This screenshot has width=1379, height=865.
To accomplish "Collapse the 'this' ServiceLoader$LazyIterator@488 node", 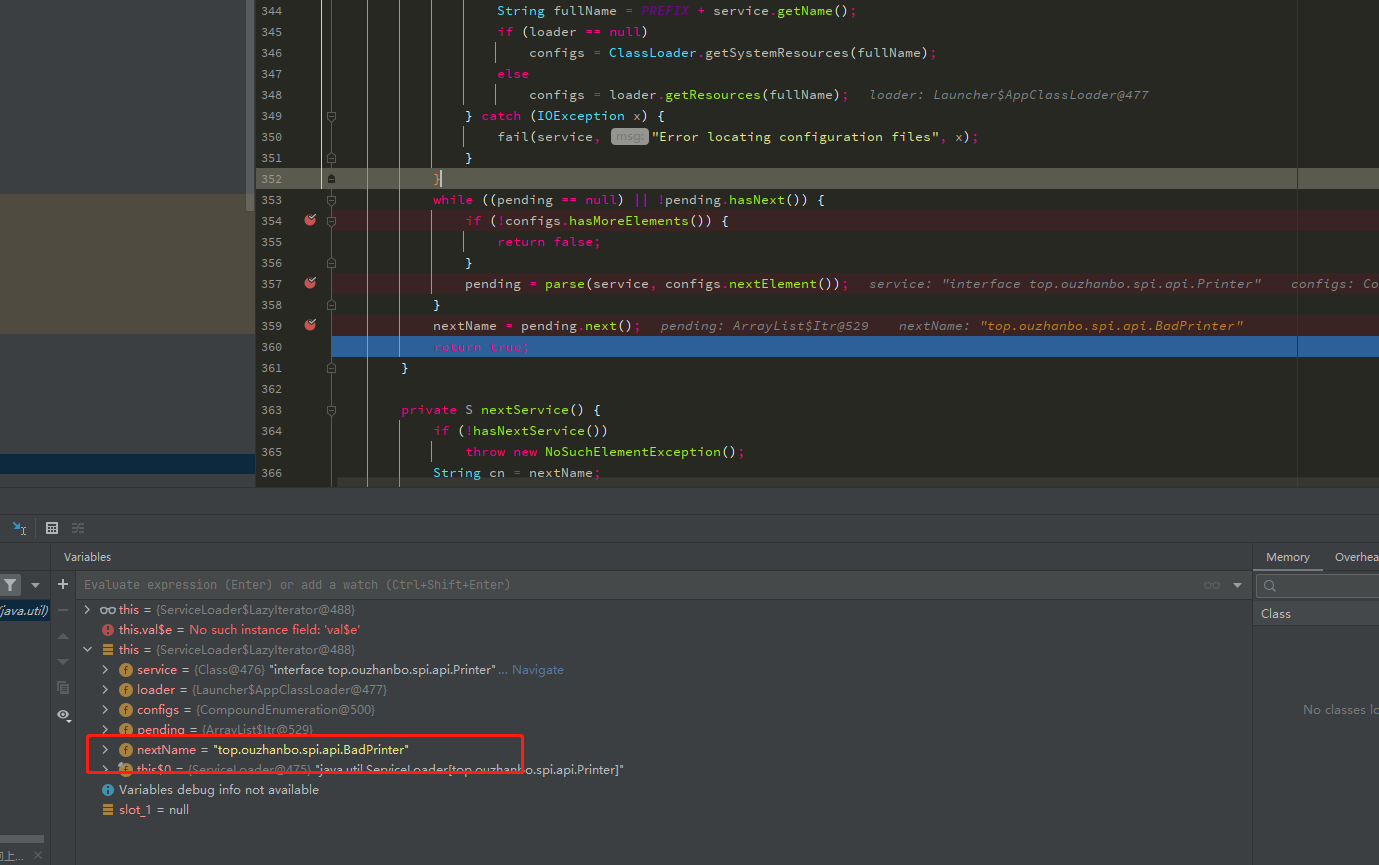I will click(x=87, y=649).
